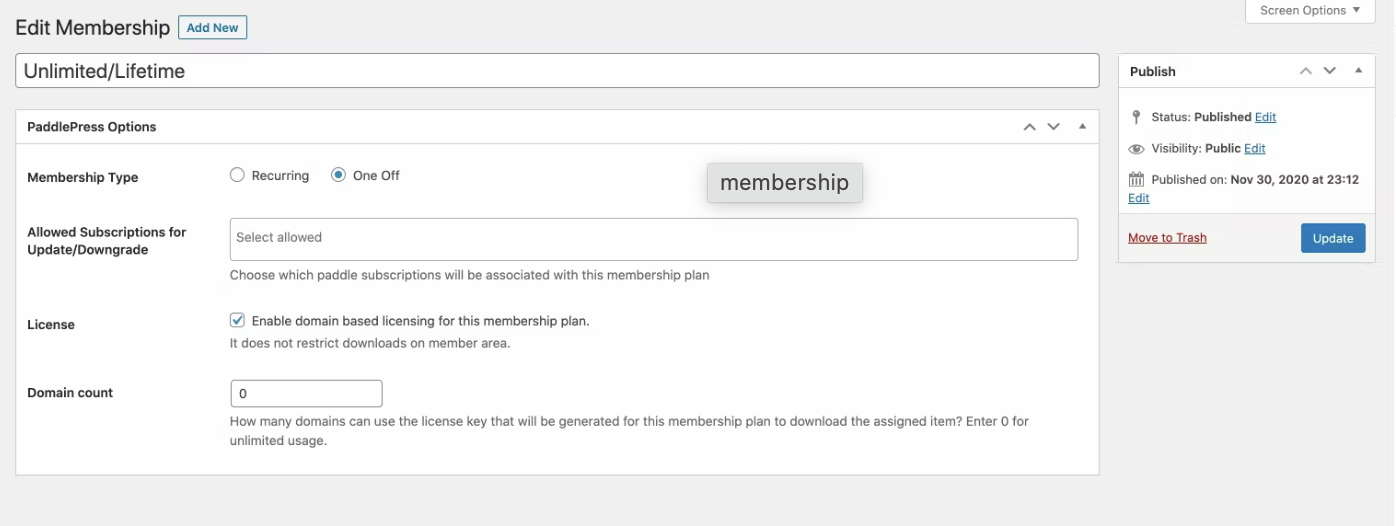1396x526 pixels.
Task: Click the published date calendar icon
Action: [1136, 180]
